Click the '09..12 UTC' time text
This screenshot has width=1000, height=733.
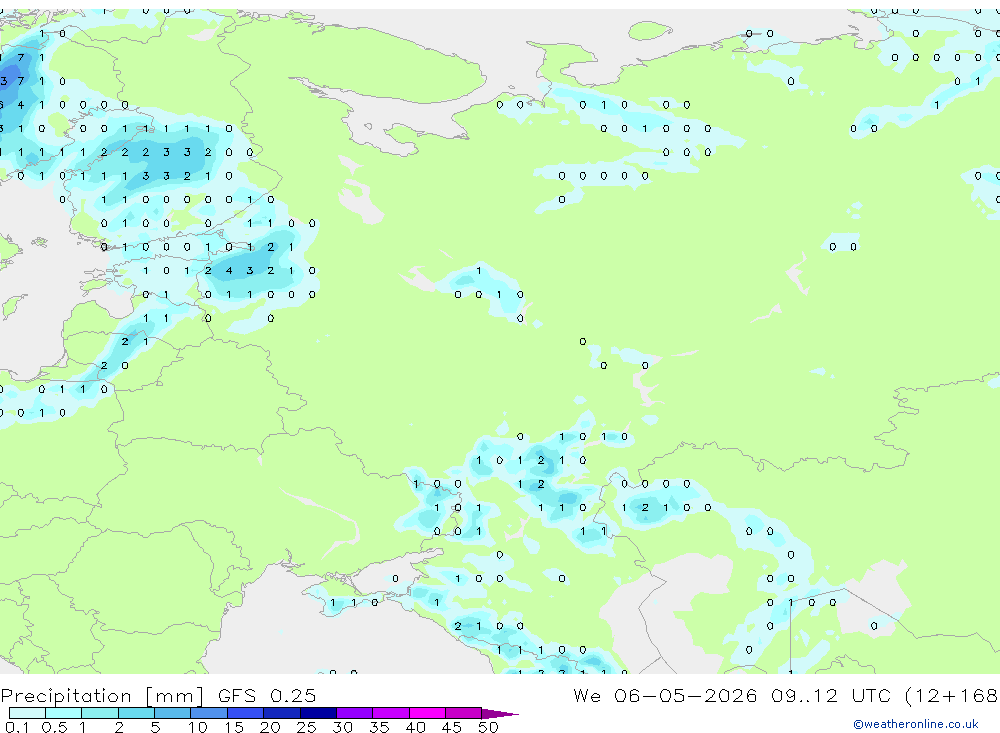(830, 695)
